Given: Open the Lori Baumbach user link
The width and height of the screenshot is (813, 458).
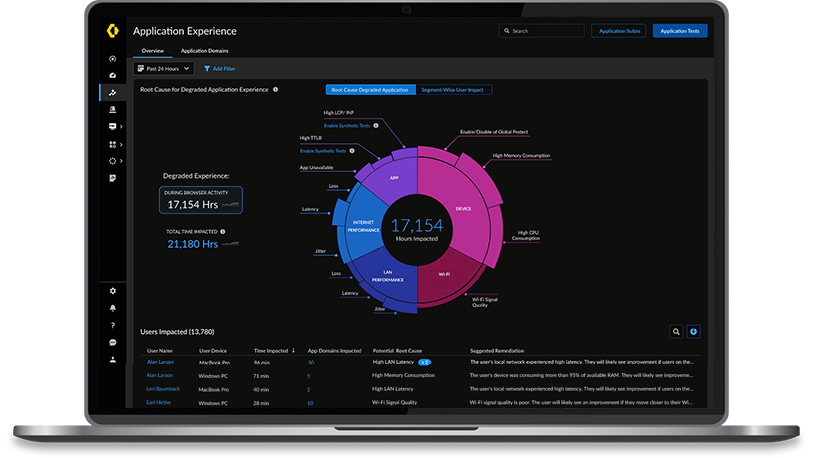Looking at the screenshot, I should [162, 389].
